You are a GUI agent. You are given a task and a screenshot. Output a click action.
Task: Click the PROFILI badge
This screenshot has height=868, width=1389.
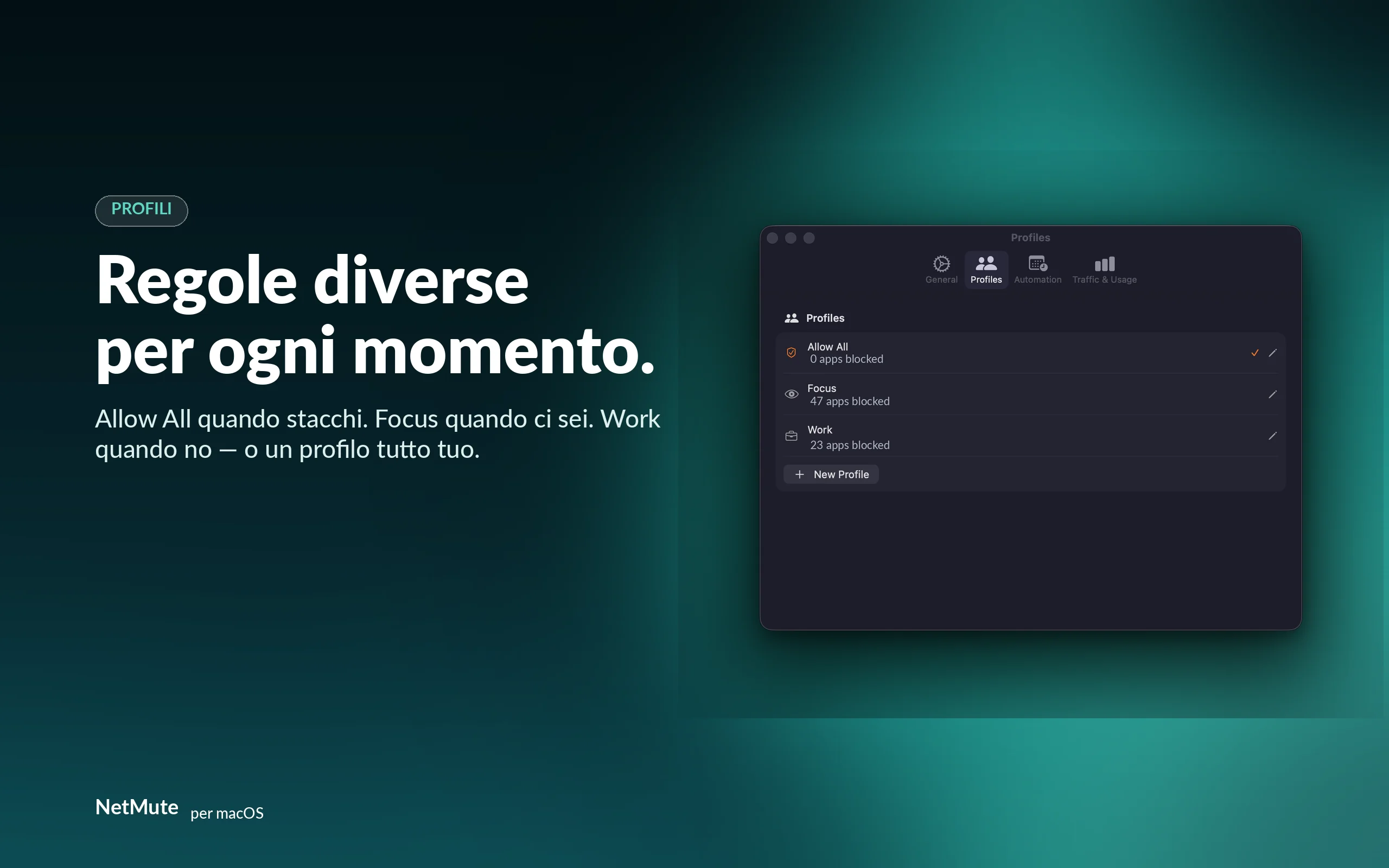point(141,210)
